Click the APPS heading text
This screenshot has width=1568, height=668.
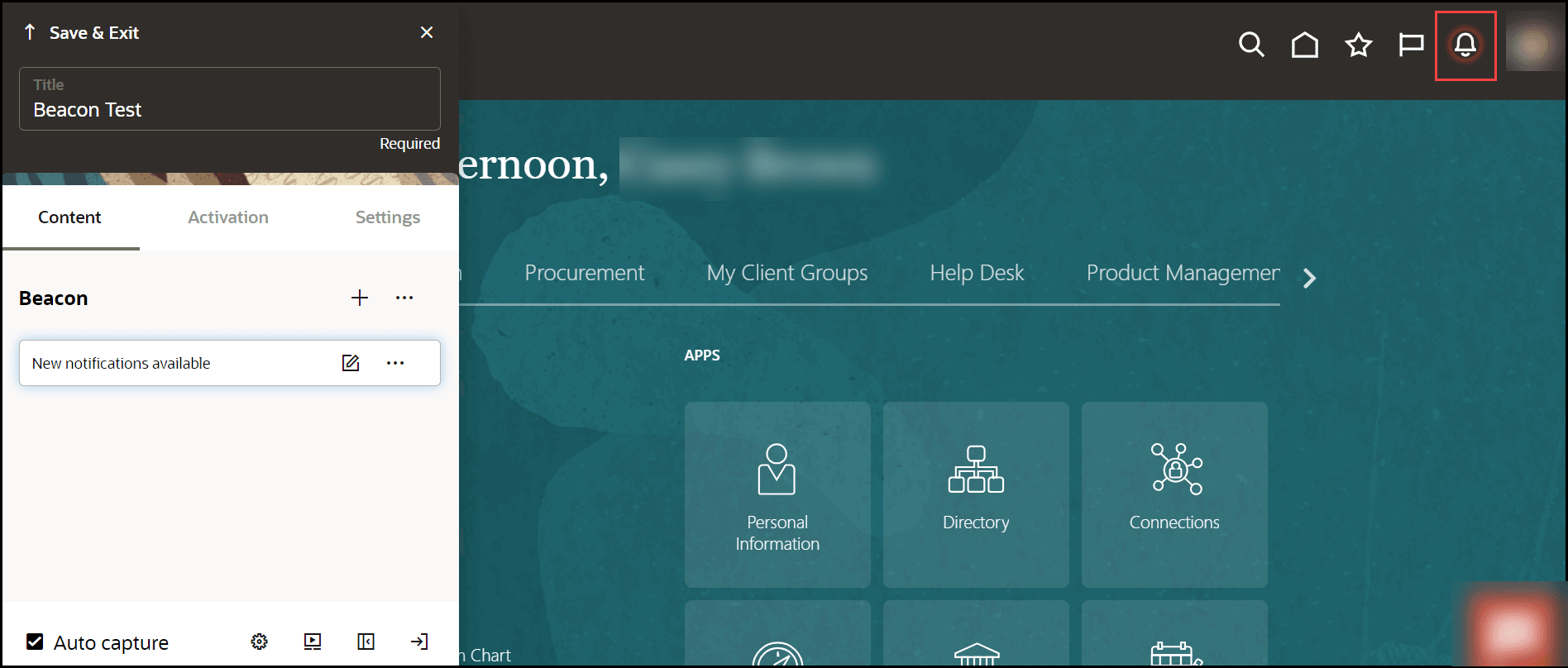tap(702, 355)
